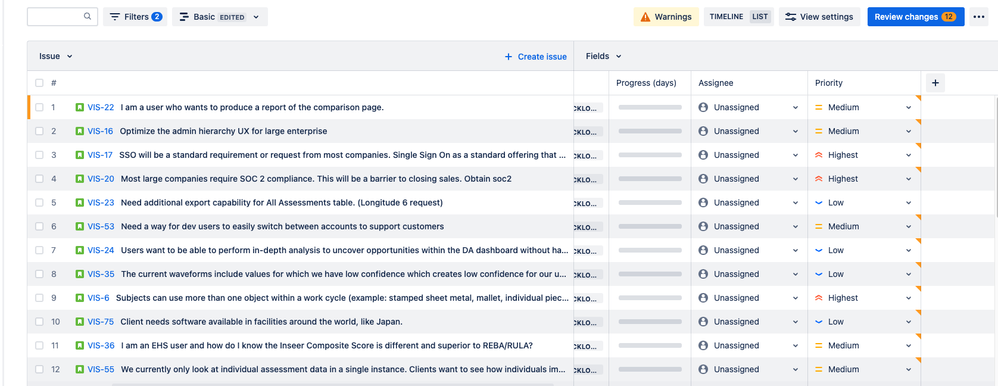Click the Highest priority icon on VIS-17
The width and height of the screenshot is (998, 386).
click(x=819, y=155)
